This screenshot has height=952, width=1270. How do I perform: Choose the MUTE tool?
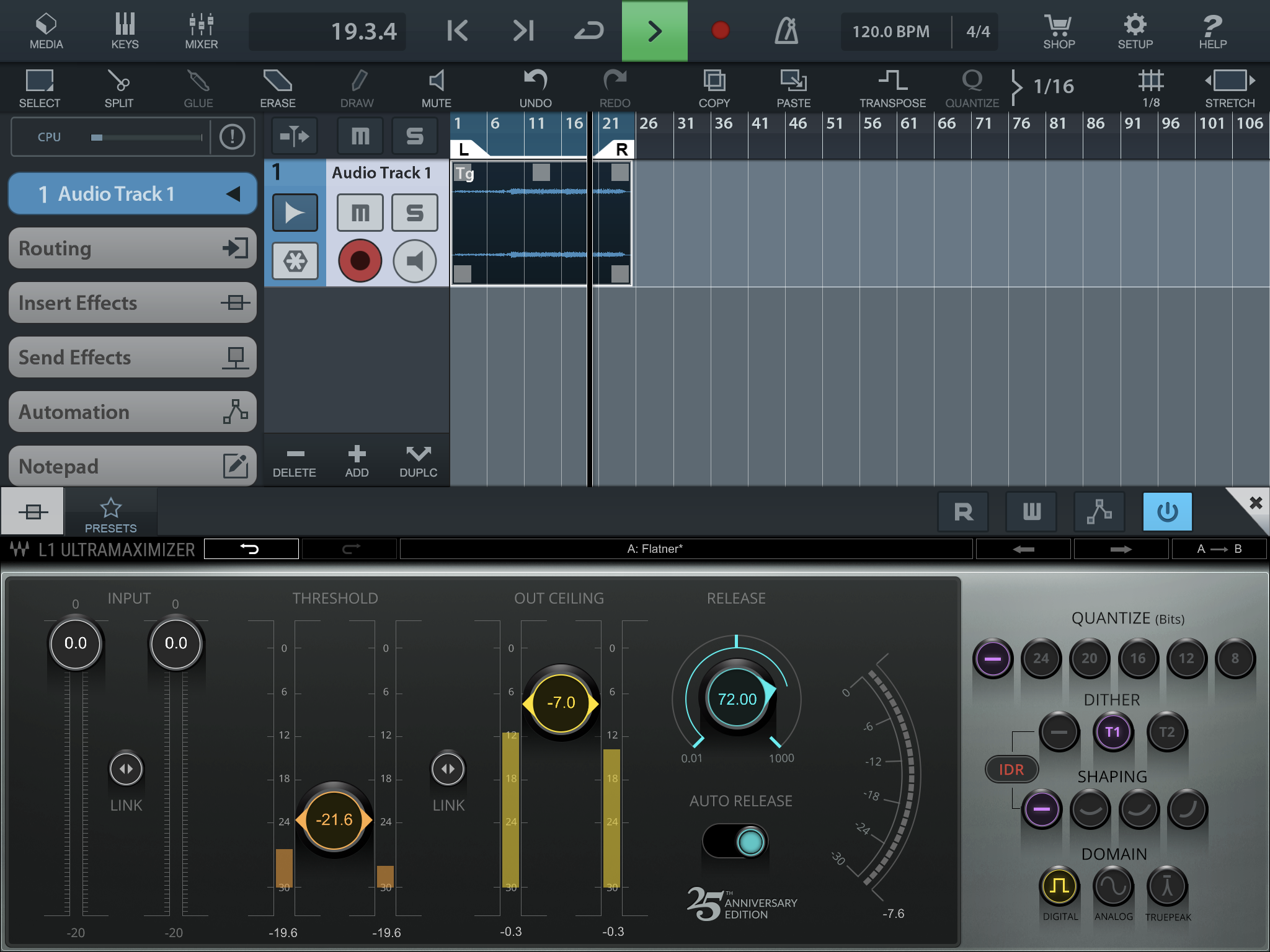[x=437, y=89]
